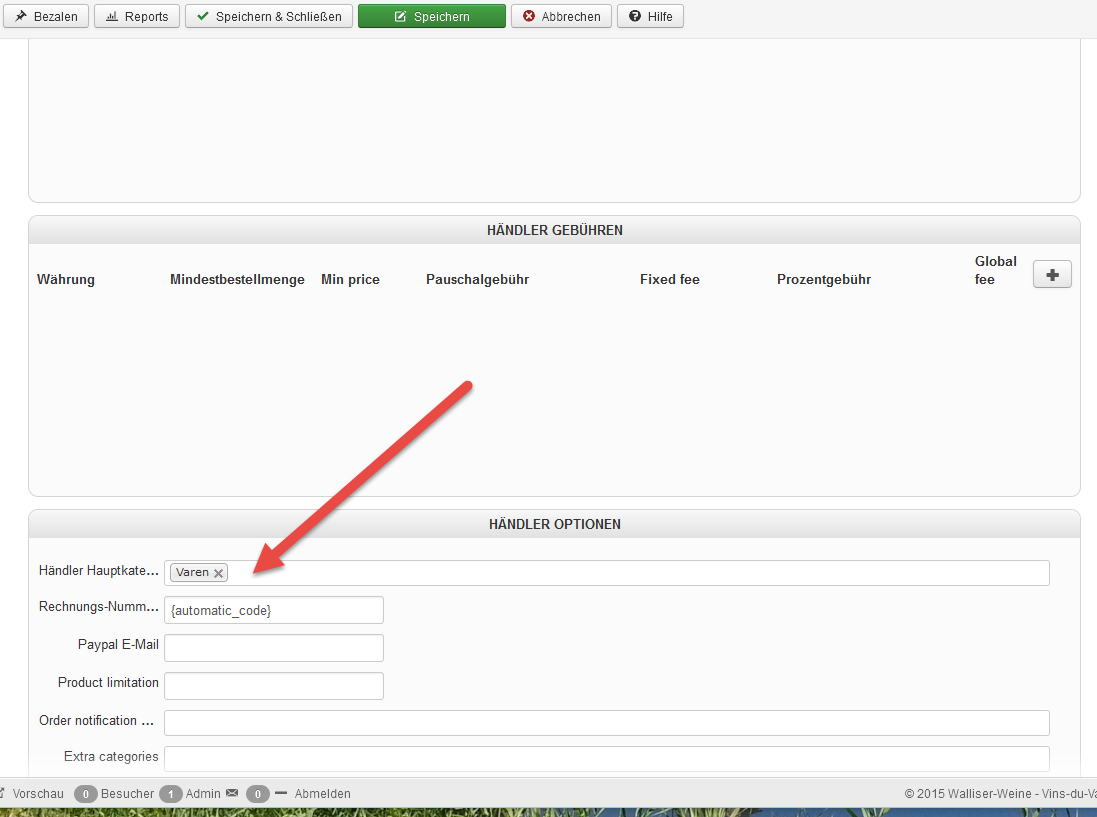The image size is (1097, 817).
Task: Click the Pauschalgebühr column header
Action: (x=477, y=279)
